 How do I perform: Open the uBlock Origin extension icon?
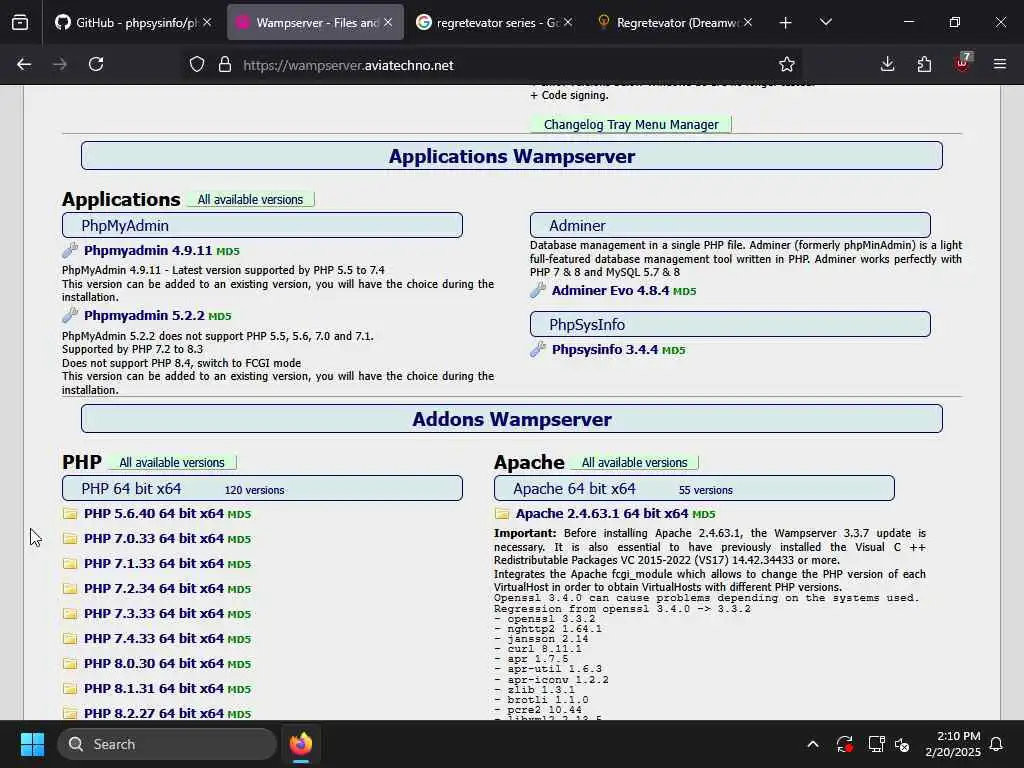(962, 63)
